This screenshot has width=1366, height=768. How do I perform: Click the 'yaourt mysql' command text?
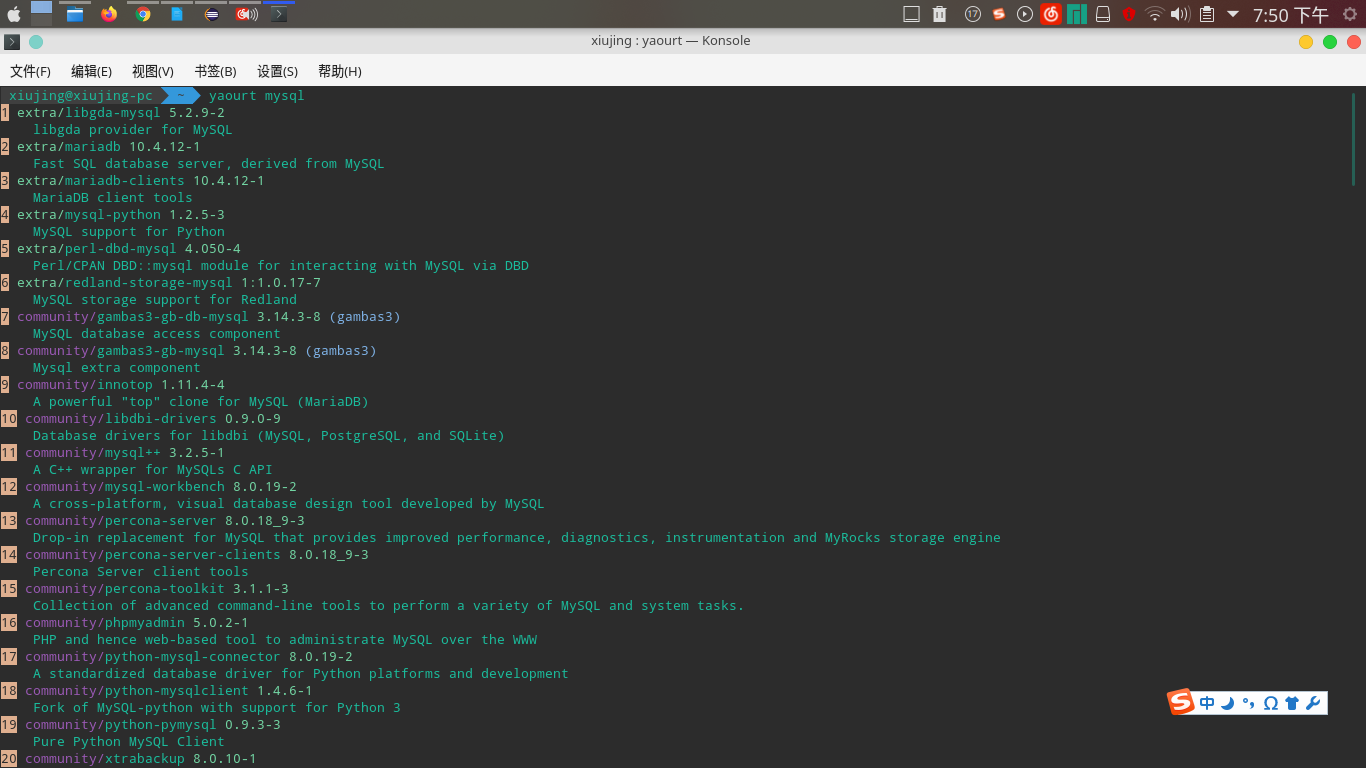(x=256, y=96)
